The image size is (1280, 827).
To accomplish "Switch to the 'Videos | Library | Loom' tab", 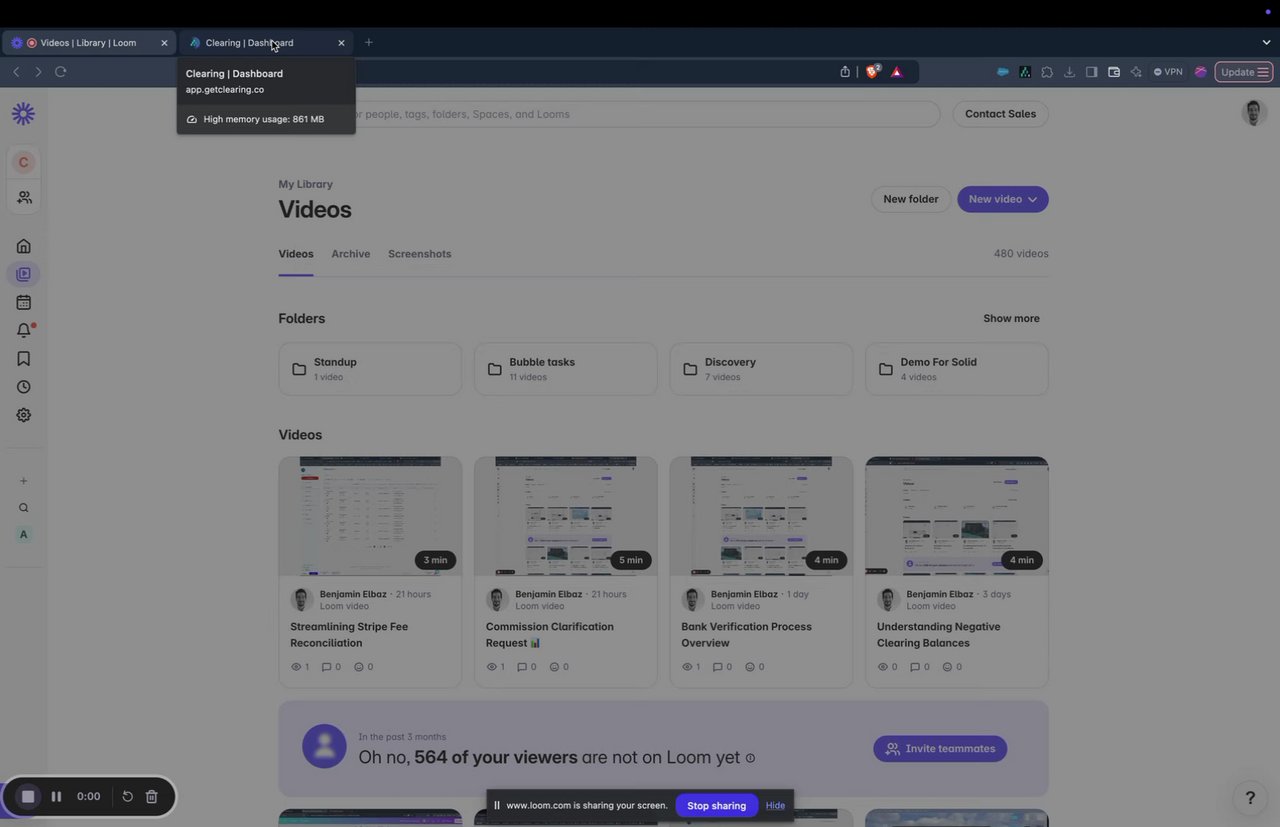I will tap(88, 43).
